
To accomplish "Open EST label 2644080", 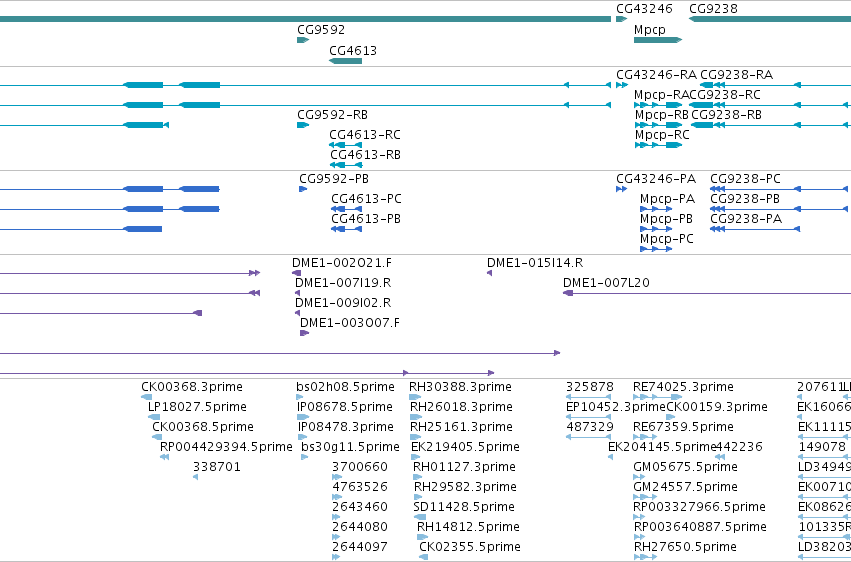I will pos(360,527).
